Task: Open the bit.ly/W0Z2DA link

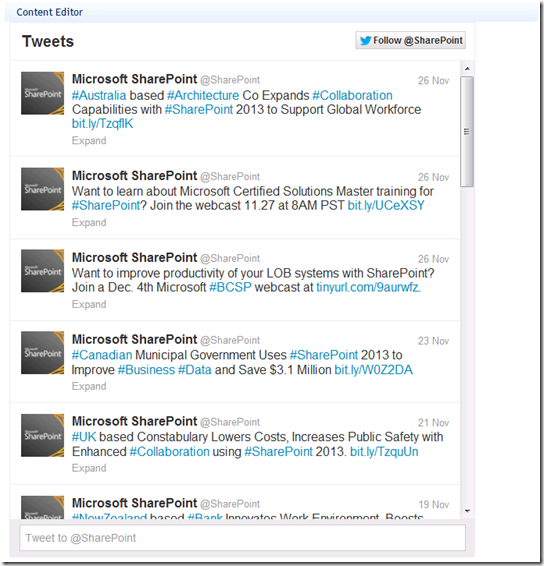Action: coord(374,370)
